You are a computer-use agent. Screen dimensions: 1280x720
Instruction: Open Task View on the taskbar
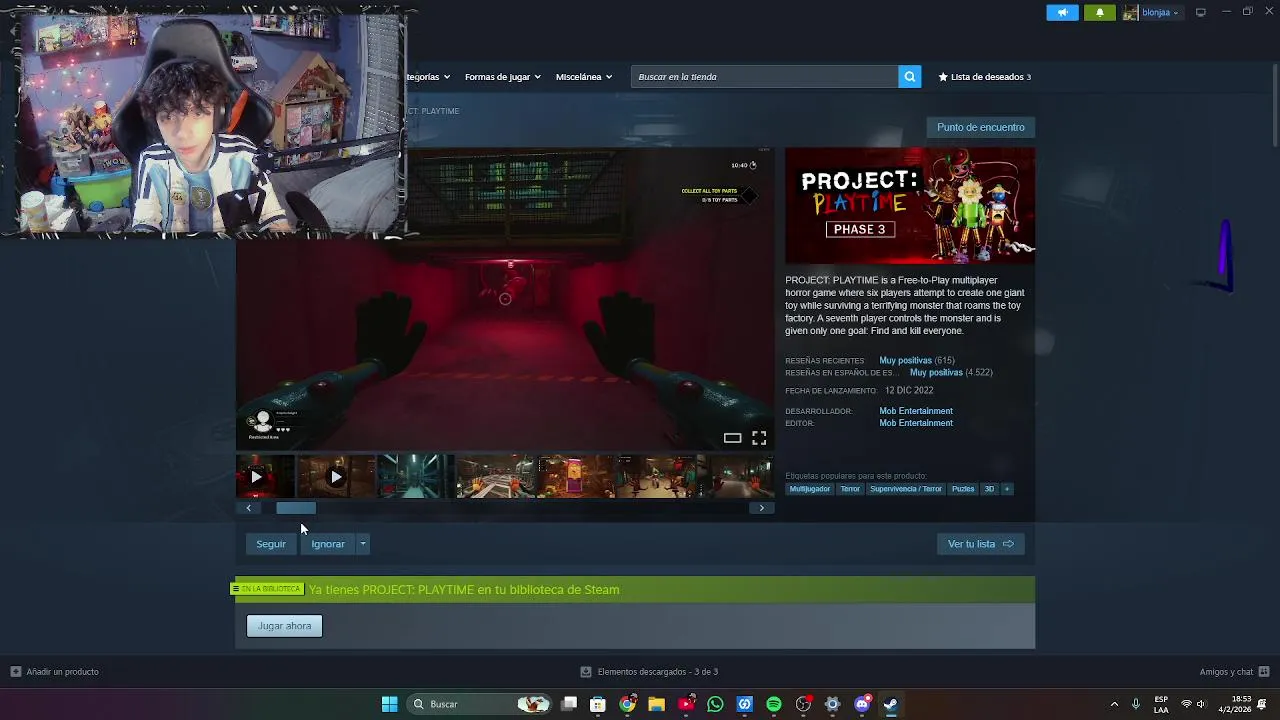click(569, 704)
